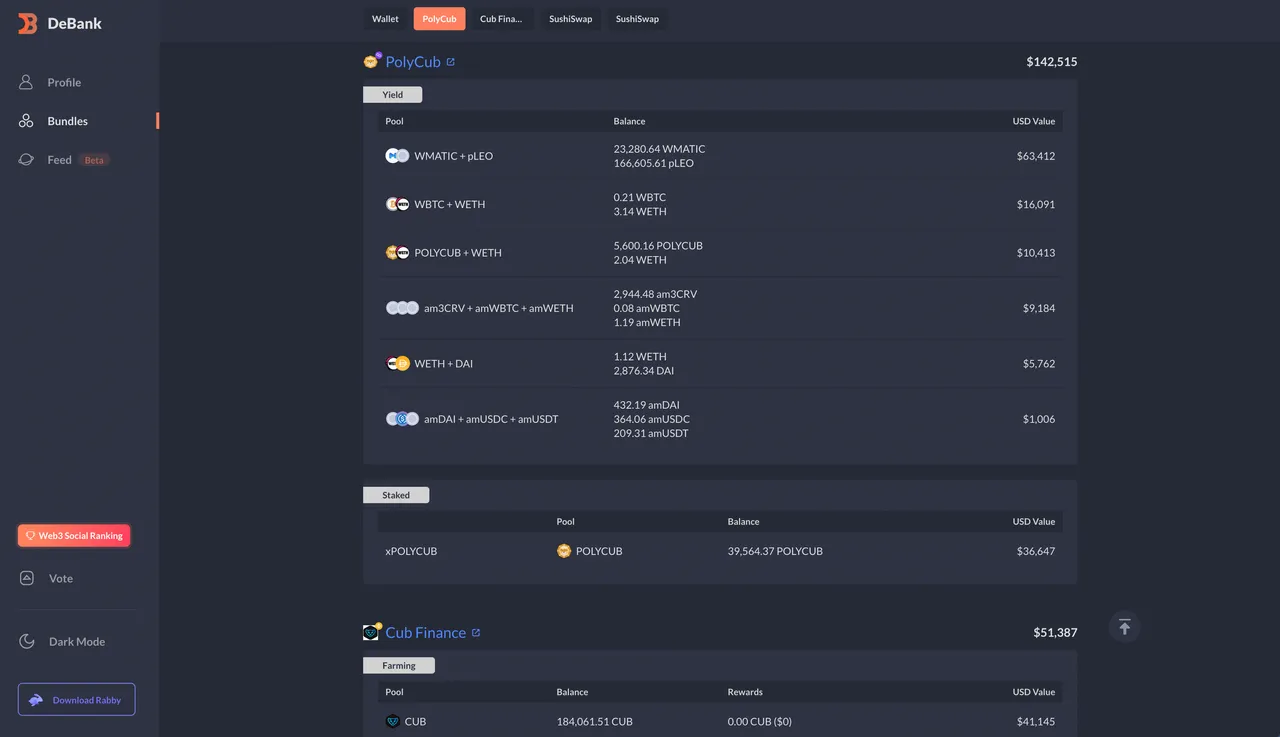Click the scroll-to-top arrow button
1280x737 pixels.
pyautogui.click(x=1124, y=627)
